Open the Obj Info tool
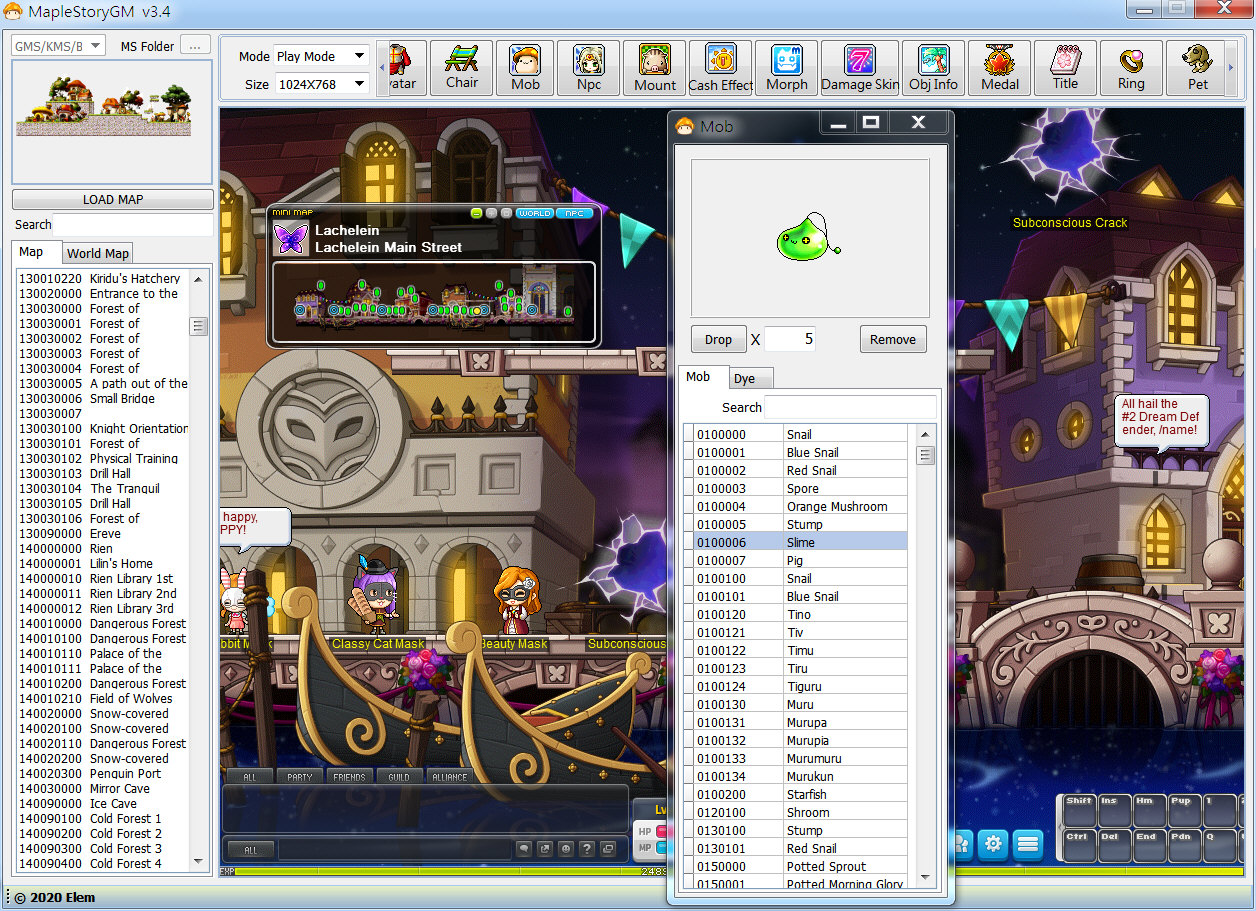This screenshot has height=911, width=1256. 933,68
